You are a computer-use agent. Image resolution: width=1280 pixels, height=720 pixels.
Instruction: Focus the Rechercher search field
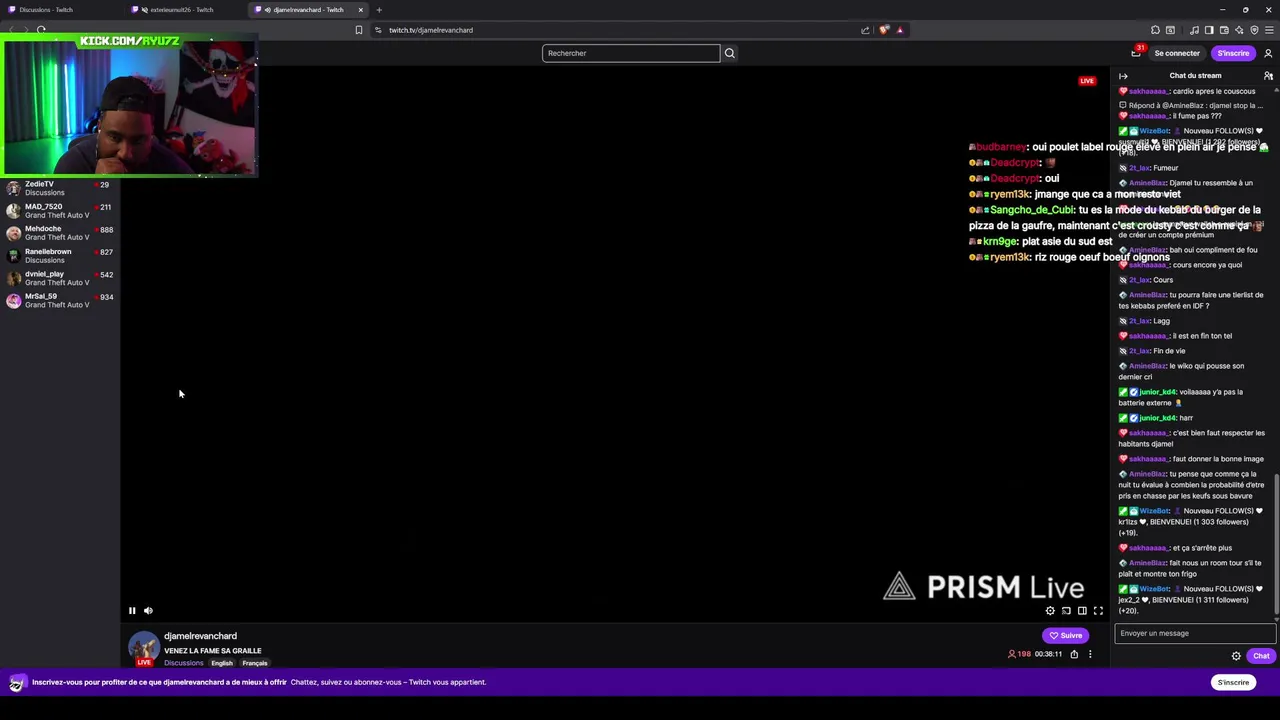pos(631,53)
